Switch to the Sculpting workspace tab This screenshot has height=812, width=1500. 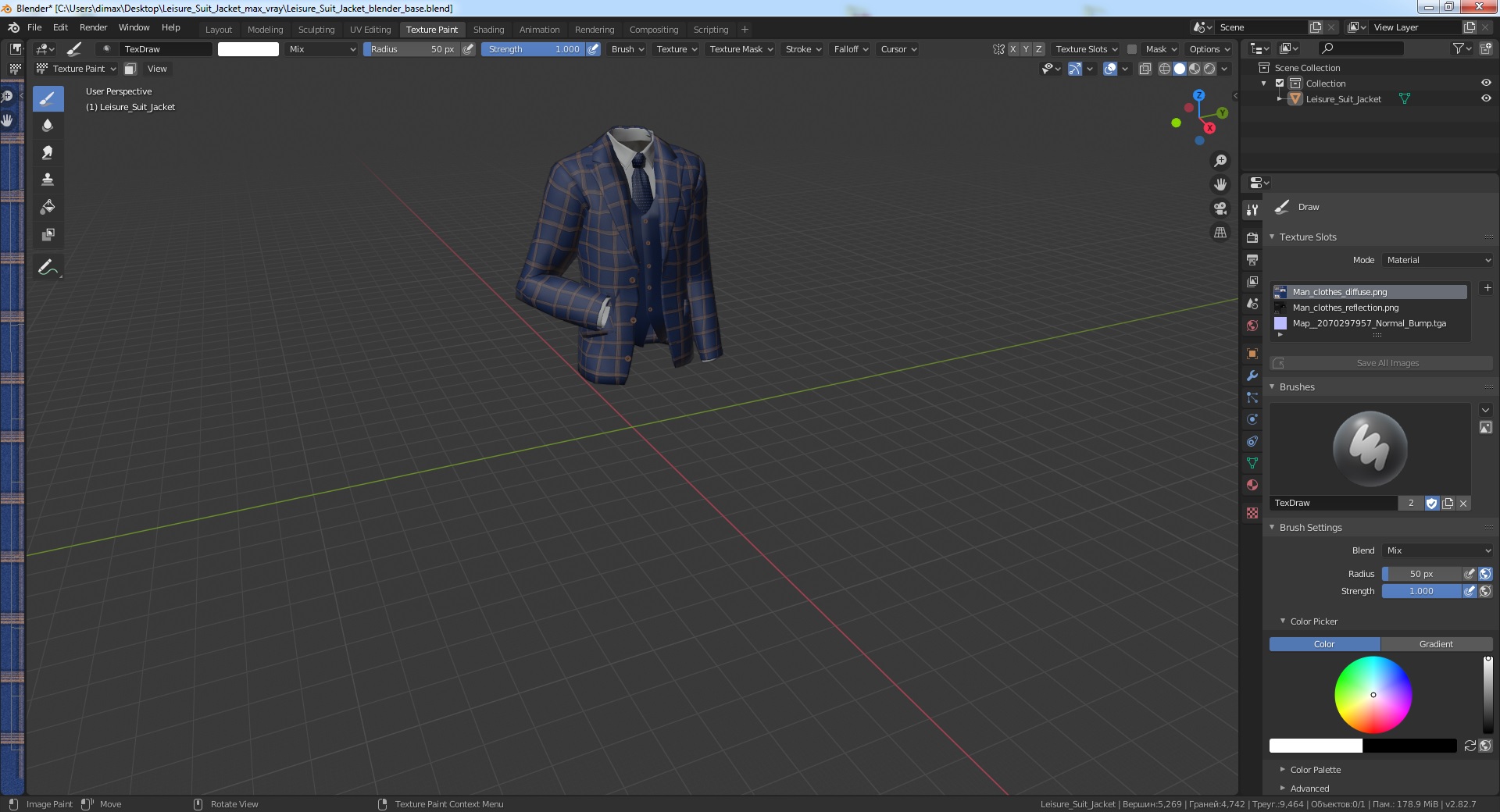click(316, 30)
